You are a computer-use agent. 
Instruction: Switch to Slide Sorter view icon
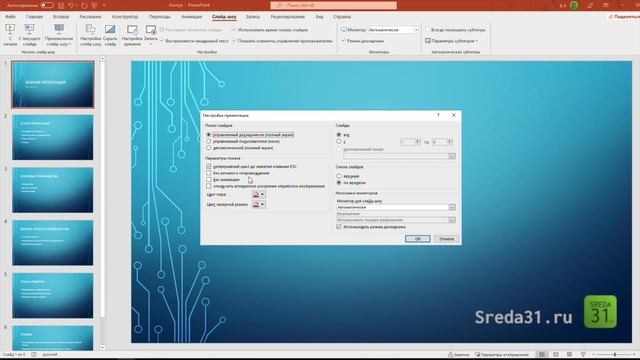click(556, 355)
